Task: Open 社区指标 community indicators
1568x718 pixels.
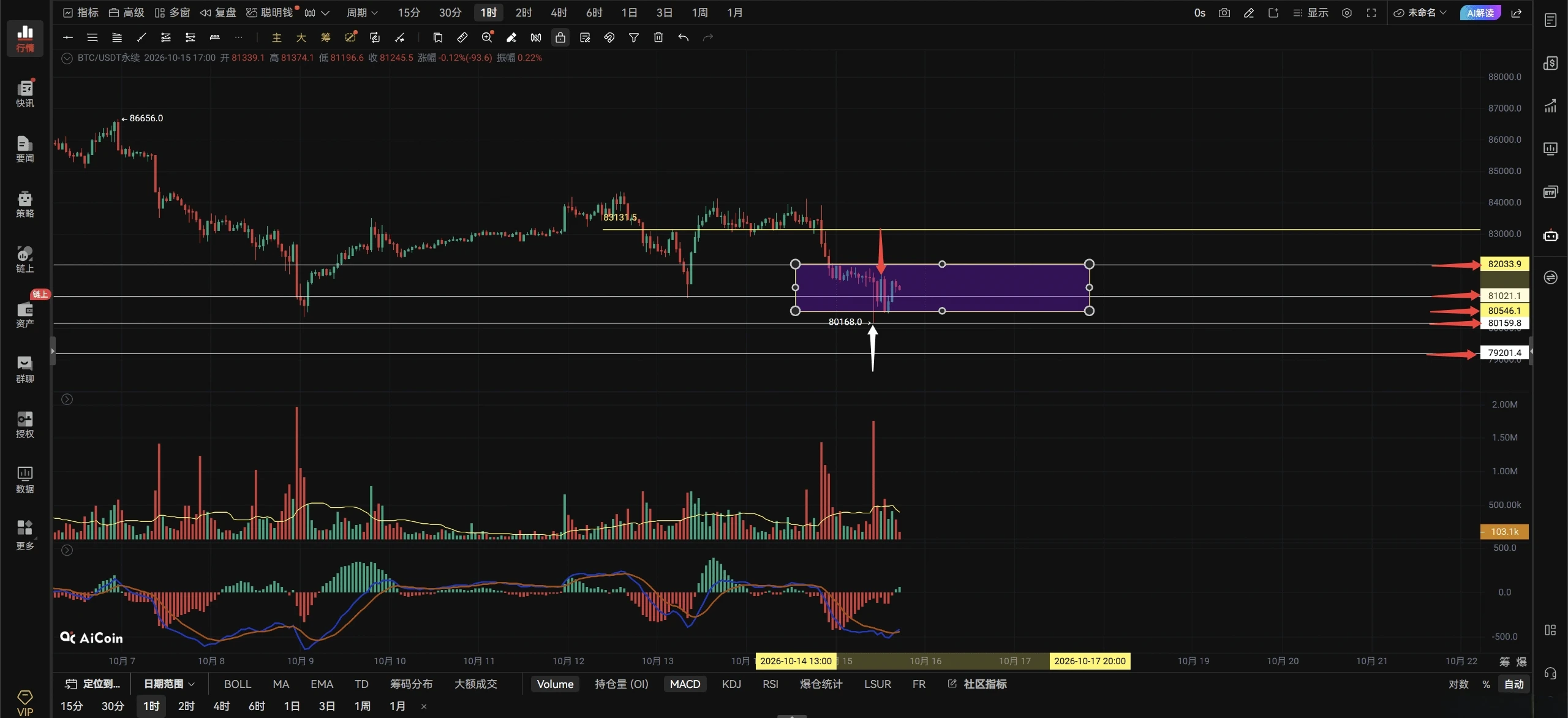Action: click(978, 684)
